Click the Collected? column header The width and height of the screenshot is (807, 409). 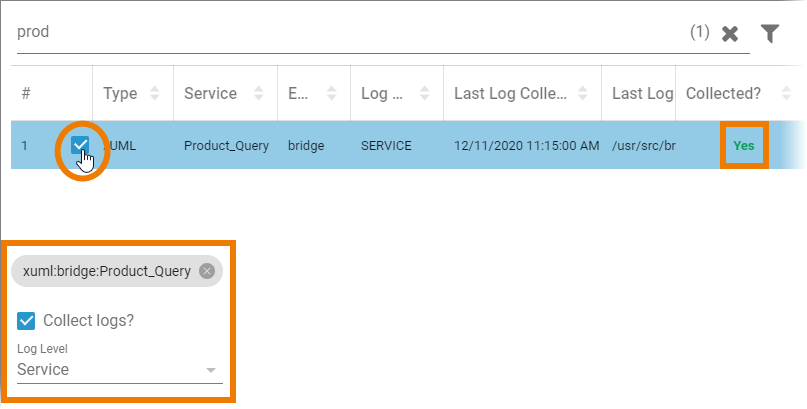pos(723,94)
